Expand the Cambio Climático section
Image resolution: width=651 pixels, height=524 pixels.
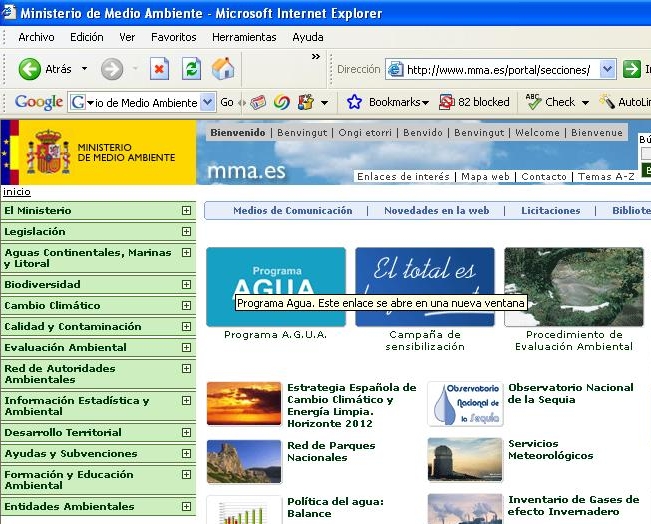(x=186, y=306)
